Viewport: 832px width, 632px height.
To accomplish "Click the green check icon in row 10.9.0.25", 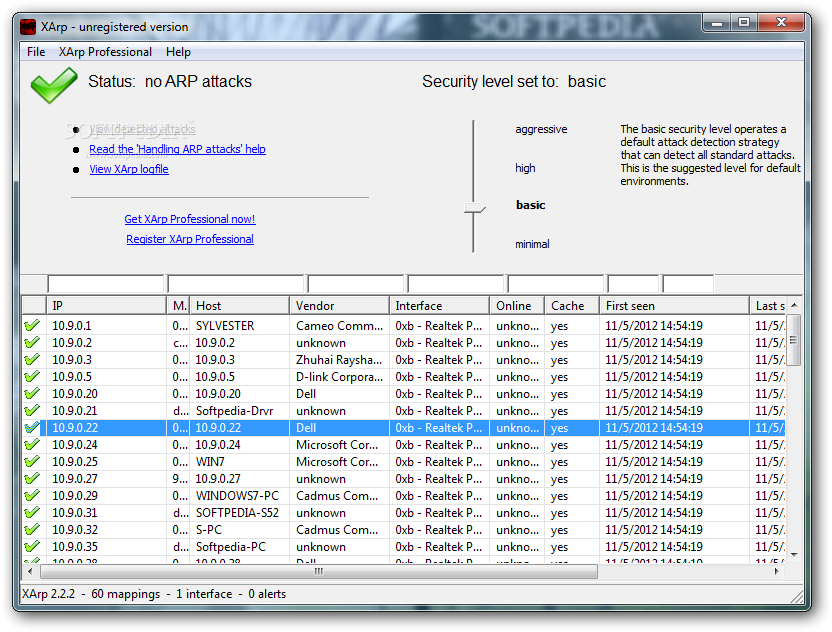I will tap(32, 461).
